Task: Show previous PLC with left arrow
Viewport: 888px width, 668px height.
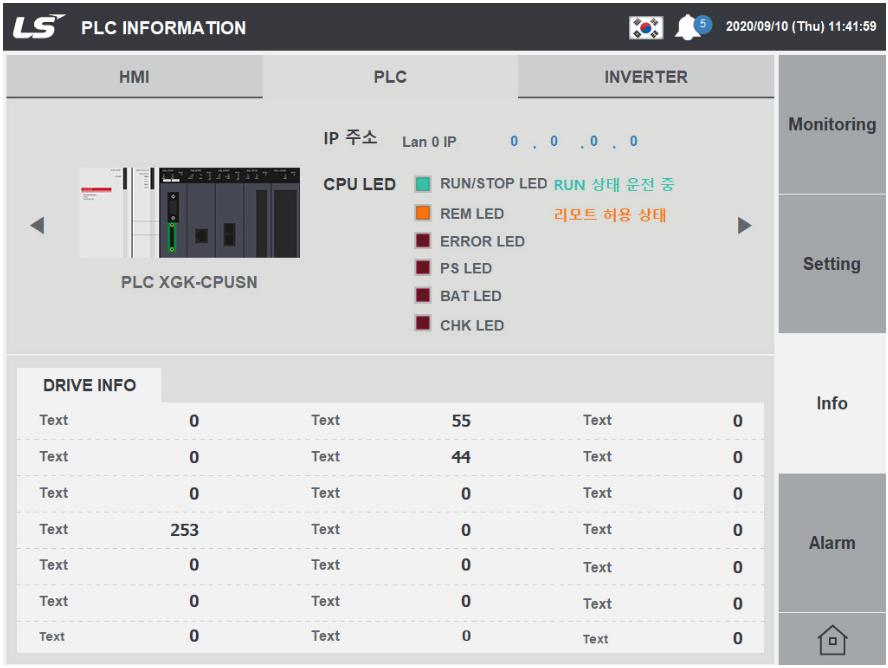Action: (x=37, y=225)
